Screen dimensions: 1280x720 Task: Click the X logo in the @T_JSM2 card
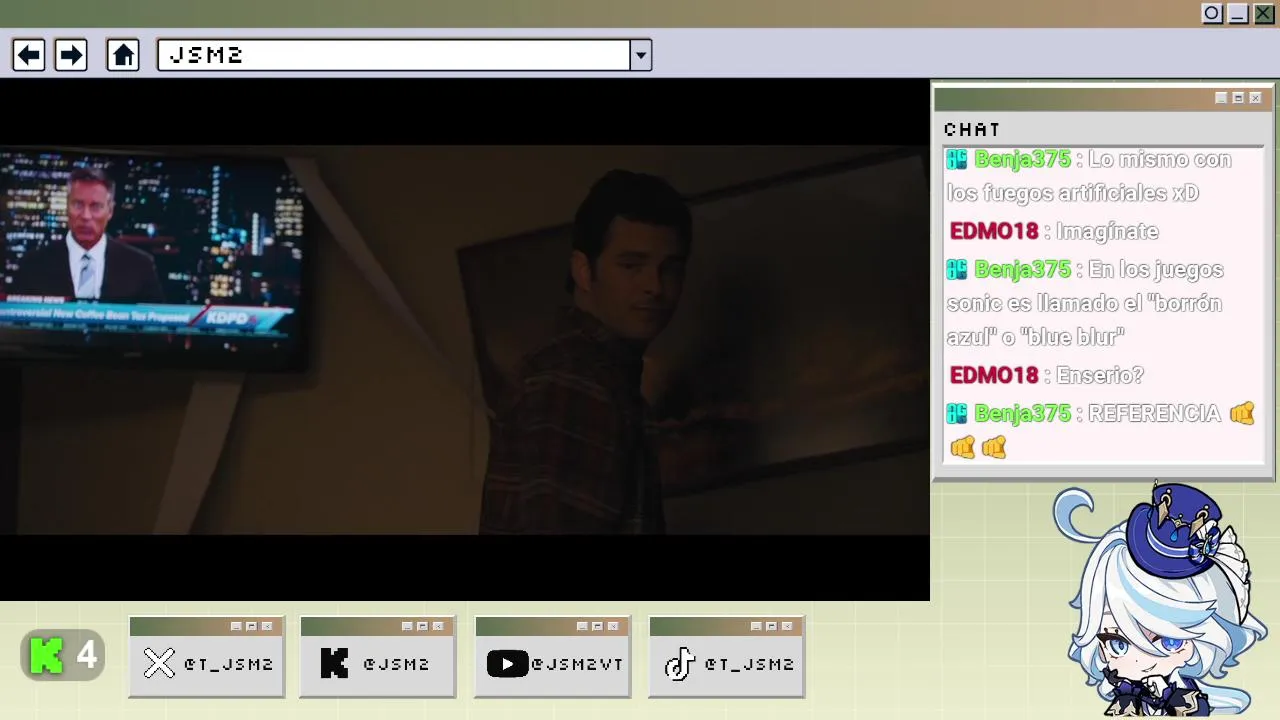[159, 663]
